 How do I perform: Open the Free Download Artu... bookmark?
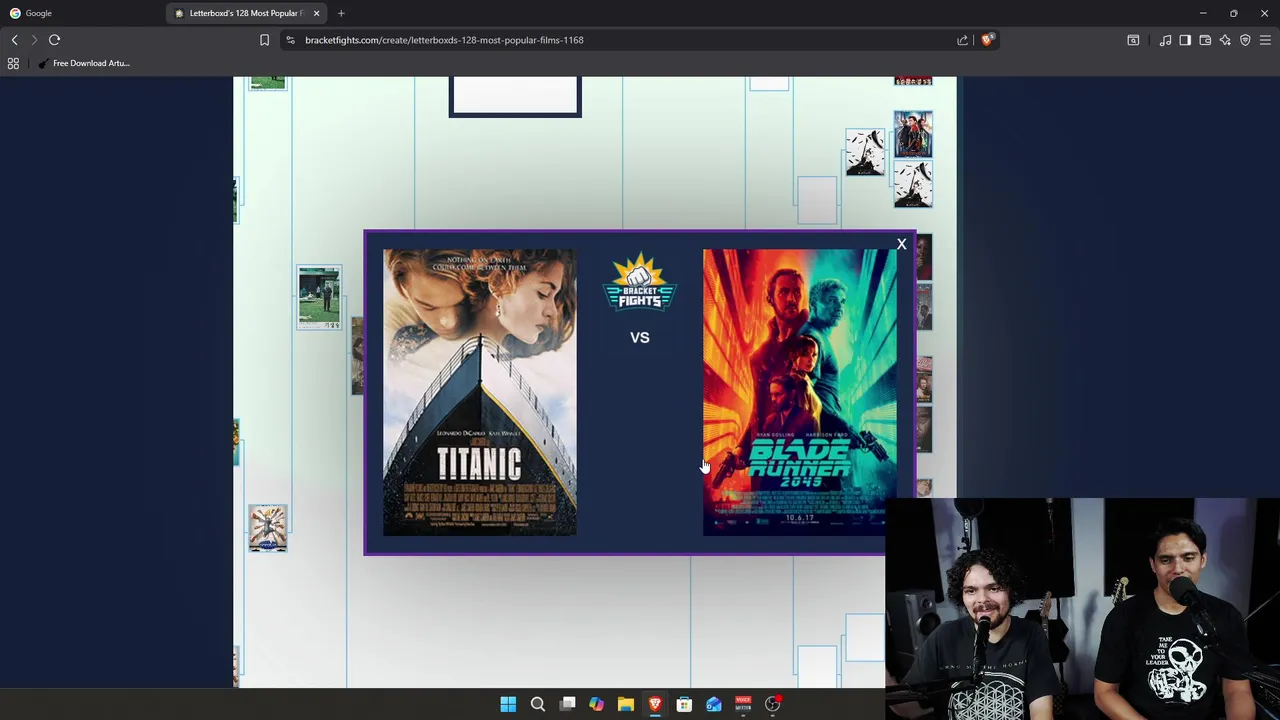[84, 63]
